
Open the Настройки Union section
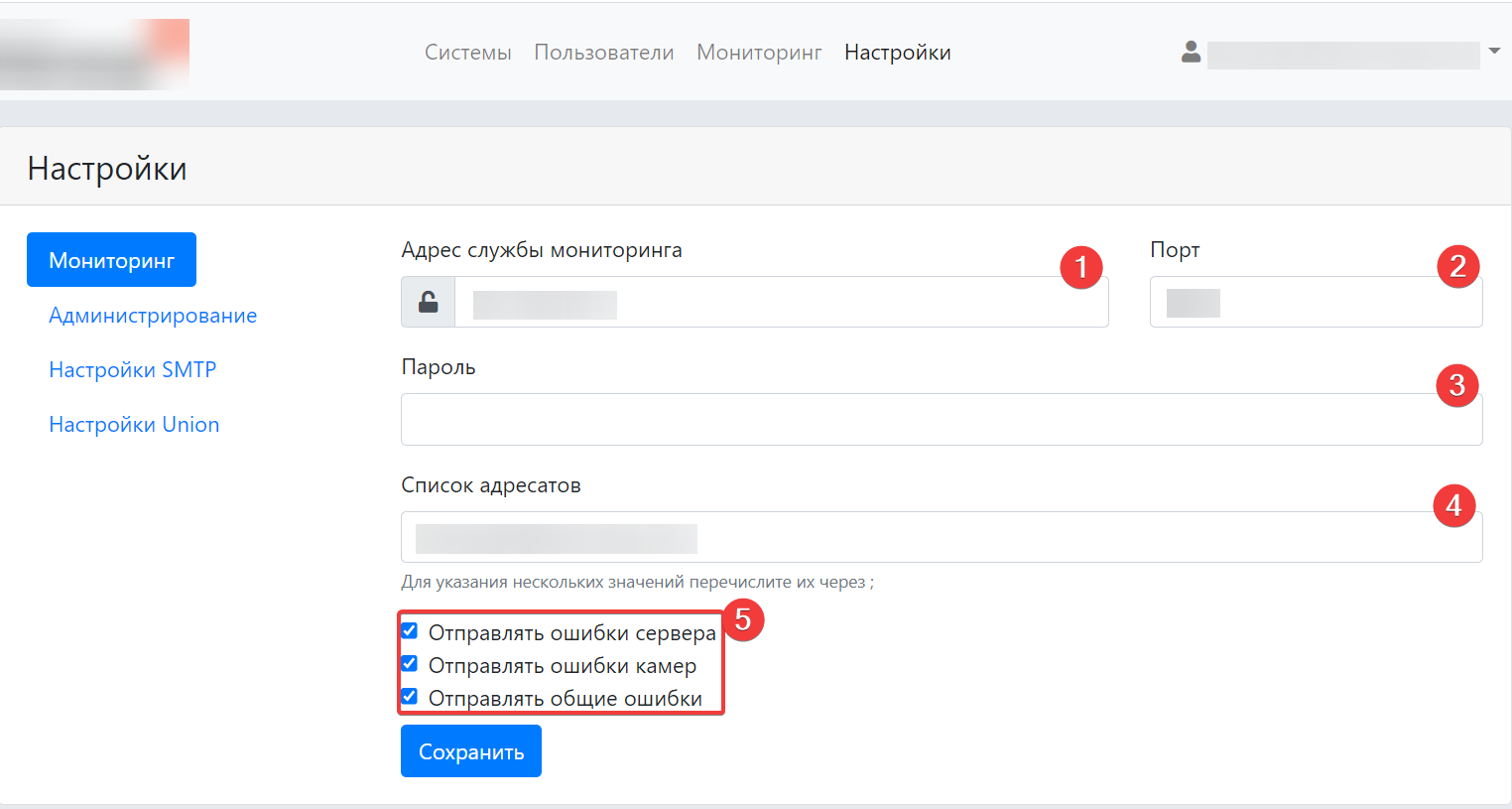point(134,425)
